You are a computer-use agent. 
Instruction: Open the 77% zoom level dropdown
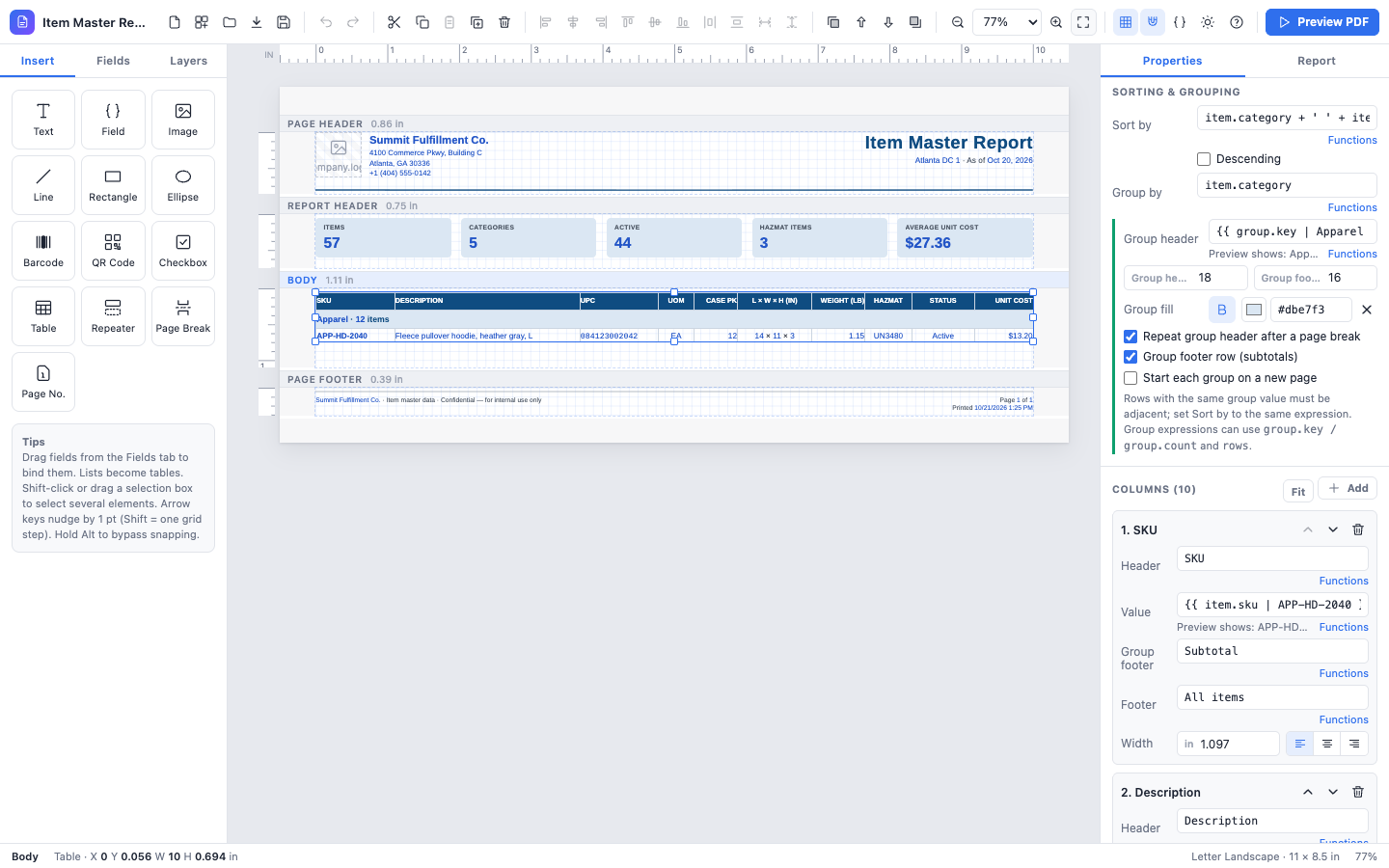coord(1007,22)
